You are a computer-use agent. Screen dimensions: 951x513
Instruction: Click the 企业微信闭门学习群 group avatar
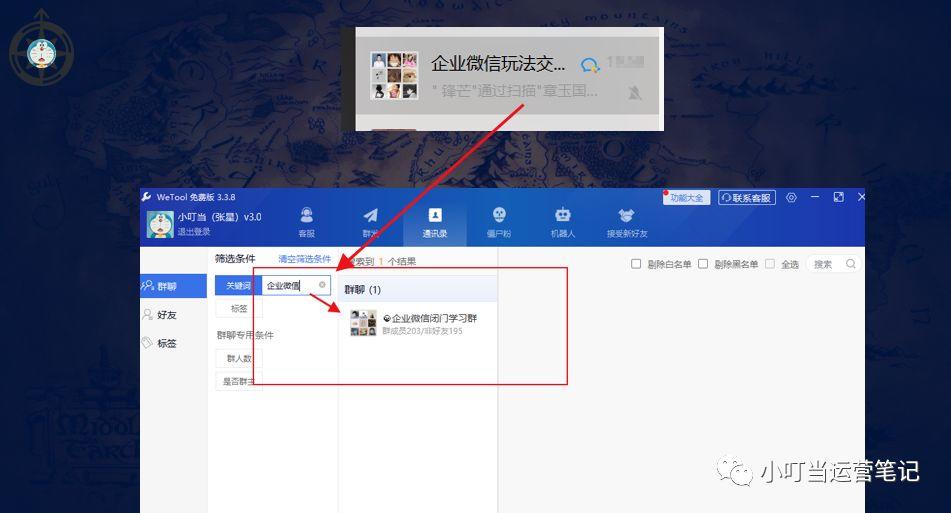point(363,323)
